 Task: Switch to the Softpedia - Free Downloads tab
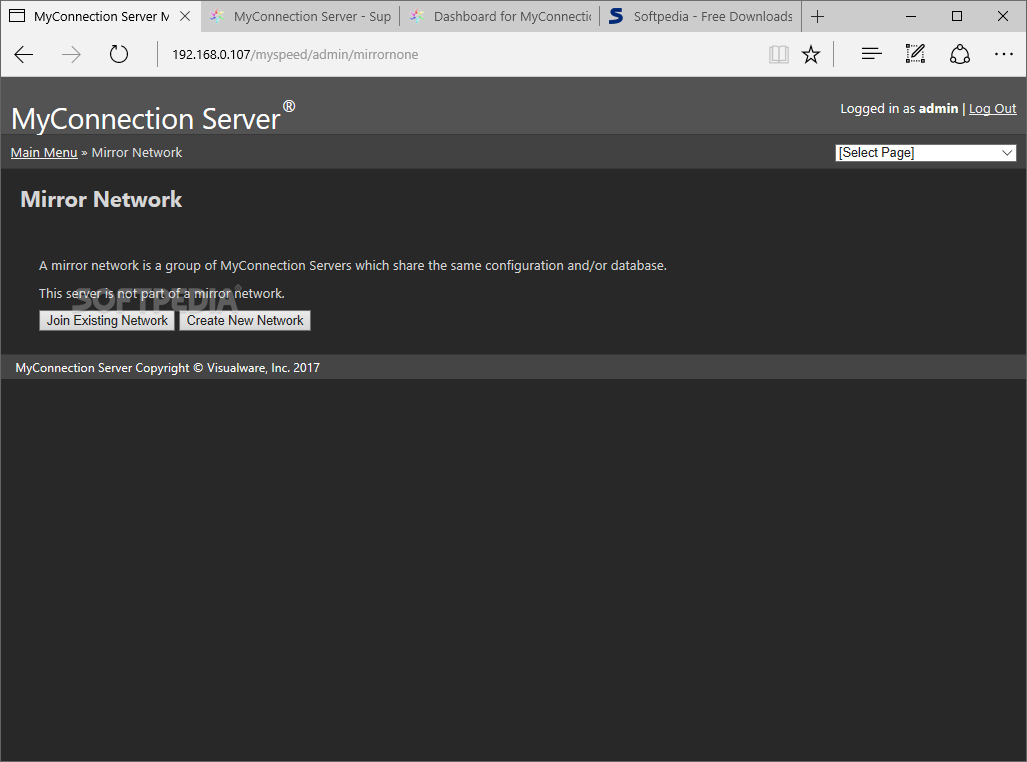pos(700,16)
